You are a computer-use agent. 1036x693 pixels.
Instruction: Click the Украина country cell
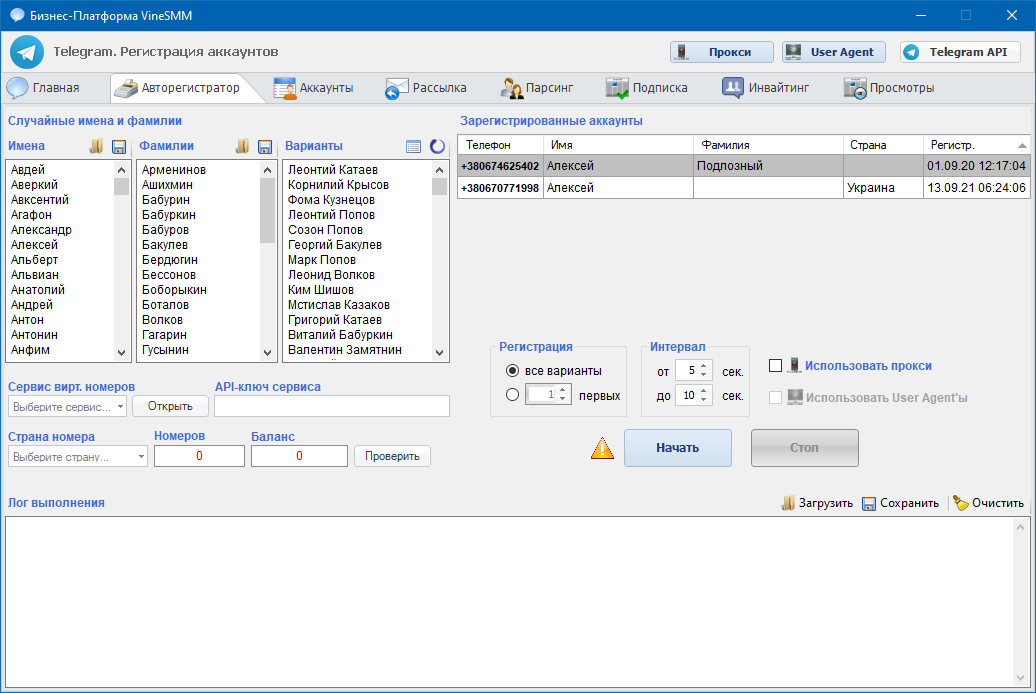click(883, 188)
